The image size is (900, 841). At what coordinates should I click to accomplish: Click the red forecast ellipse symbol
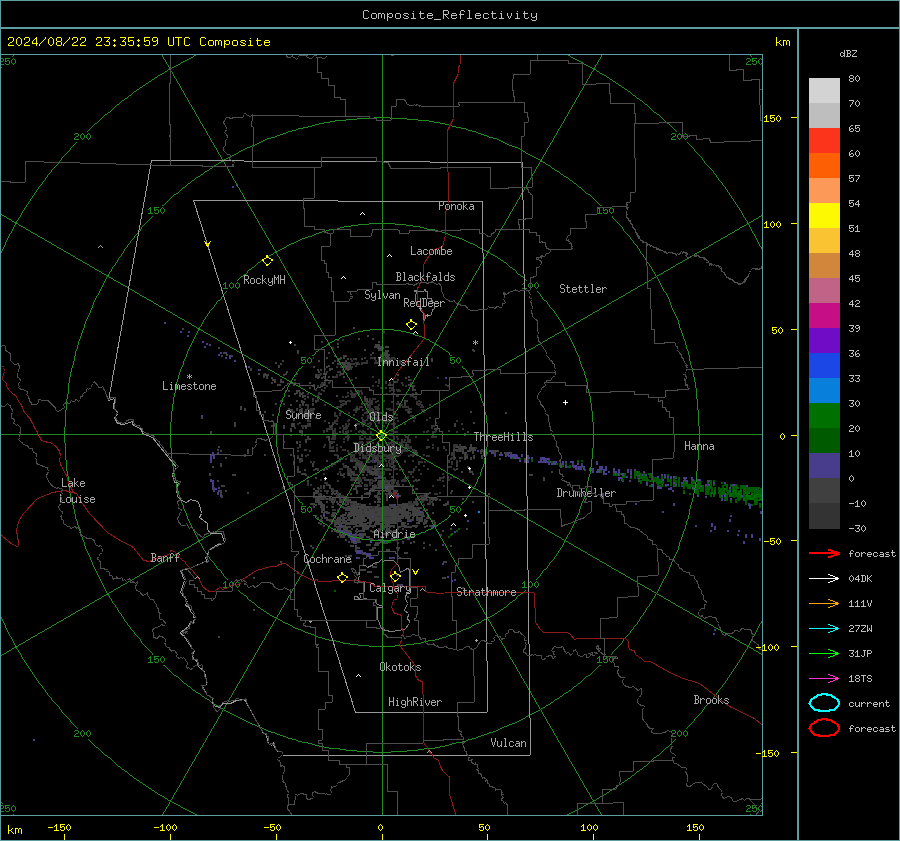pos(824,728)
